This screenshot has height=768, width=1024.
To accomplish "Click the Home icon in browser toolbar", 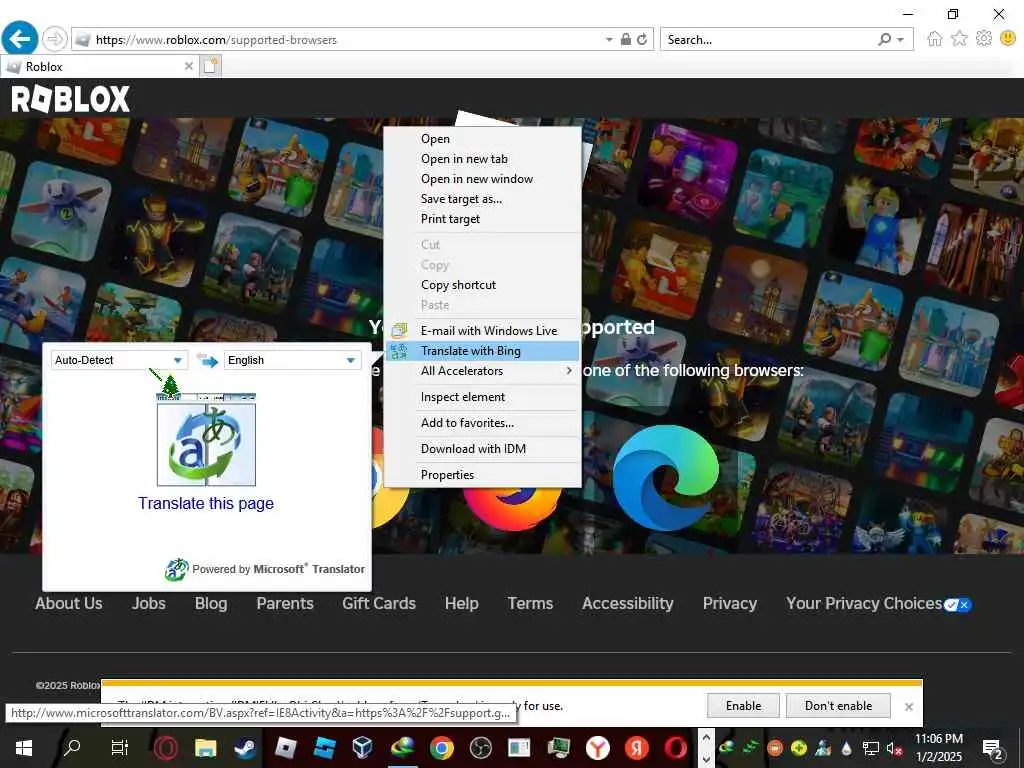I will coord(935,39).
